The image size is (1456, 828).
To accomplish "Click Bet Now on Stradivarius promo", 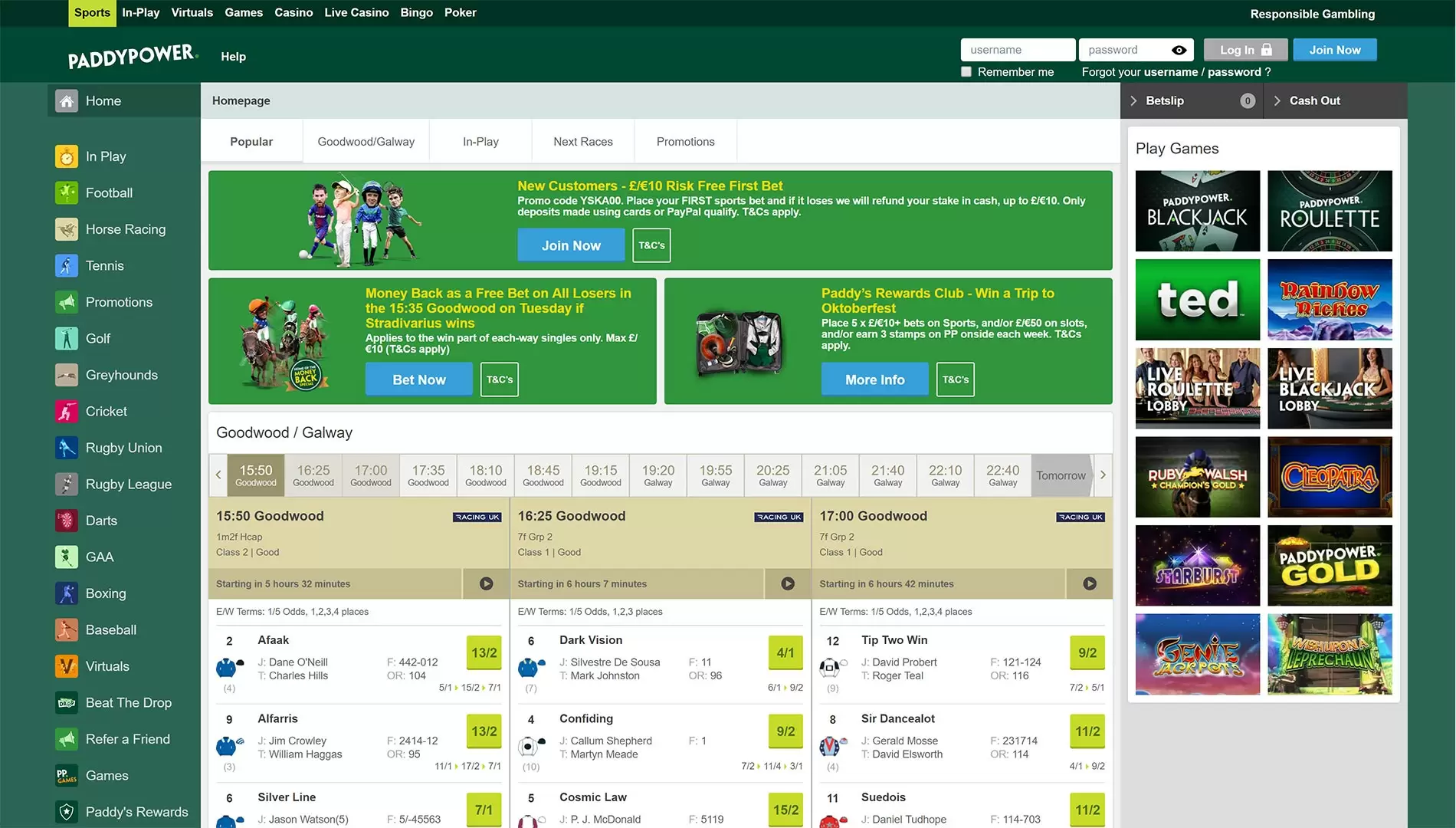I will click(x=419, y=380).
